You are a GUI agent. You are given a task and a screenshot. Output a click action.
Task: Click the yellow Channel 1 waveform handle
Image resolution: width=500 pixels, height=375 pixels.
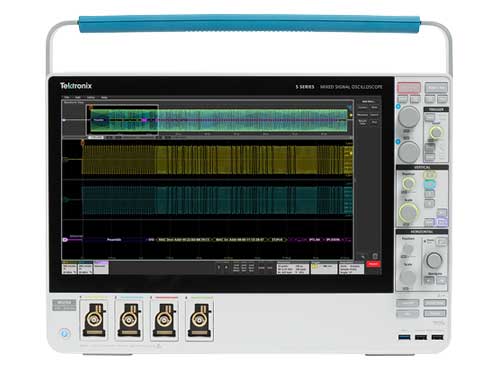click(66, 160)
